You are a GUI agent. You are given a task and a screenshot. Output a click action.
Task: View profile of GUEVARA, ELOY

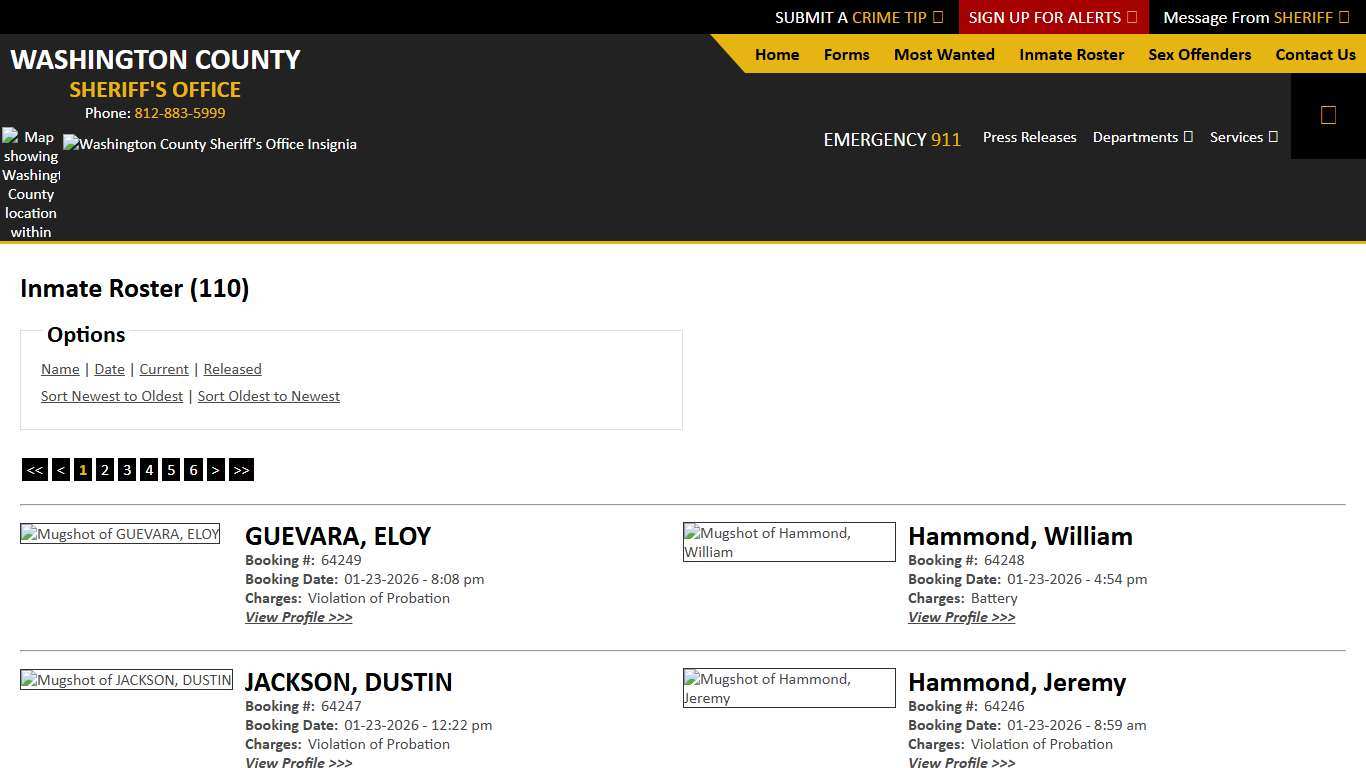pos(298,617)
